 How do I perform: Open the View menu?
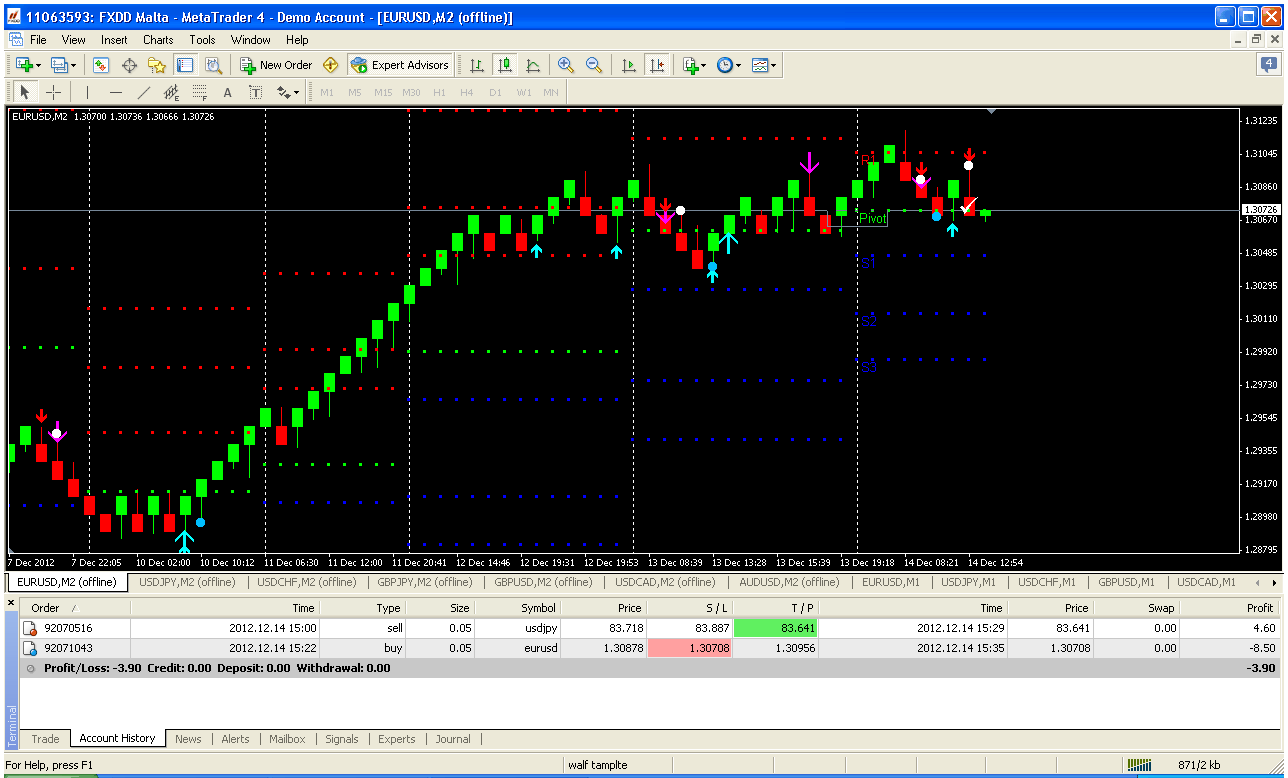click(x=74, y=40)
